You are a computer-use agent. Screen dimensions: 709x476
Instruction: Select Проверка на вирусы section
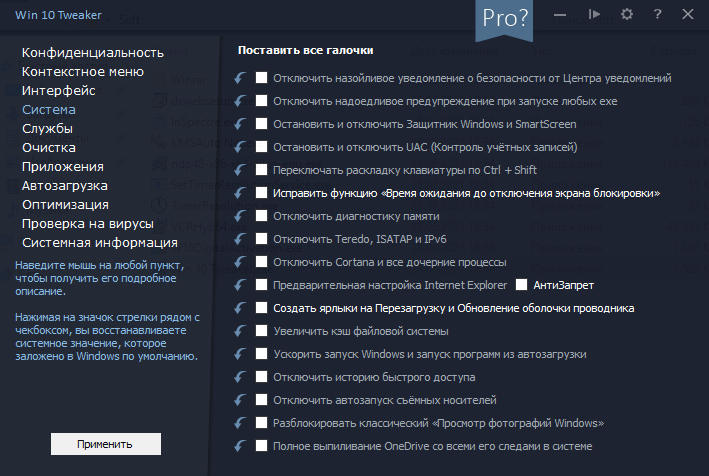[x=88, y=224]
